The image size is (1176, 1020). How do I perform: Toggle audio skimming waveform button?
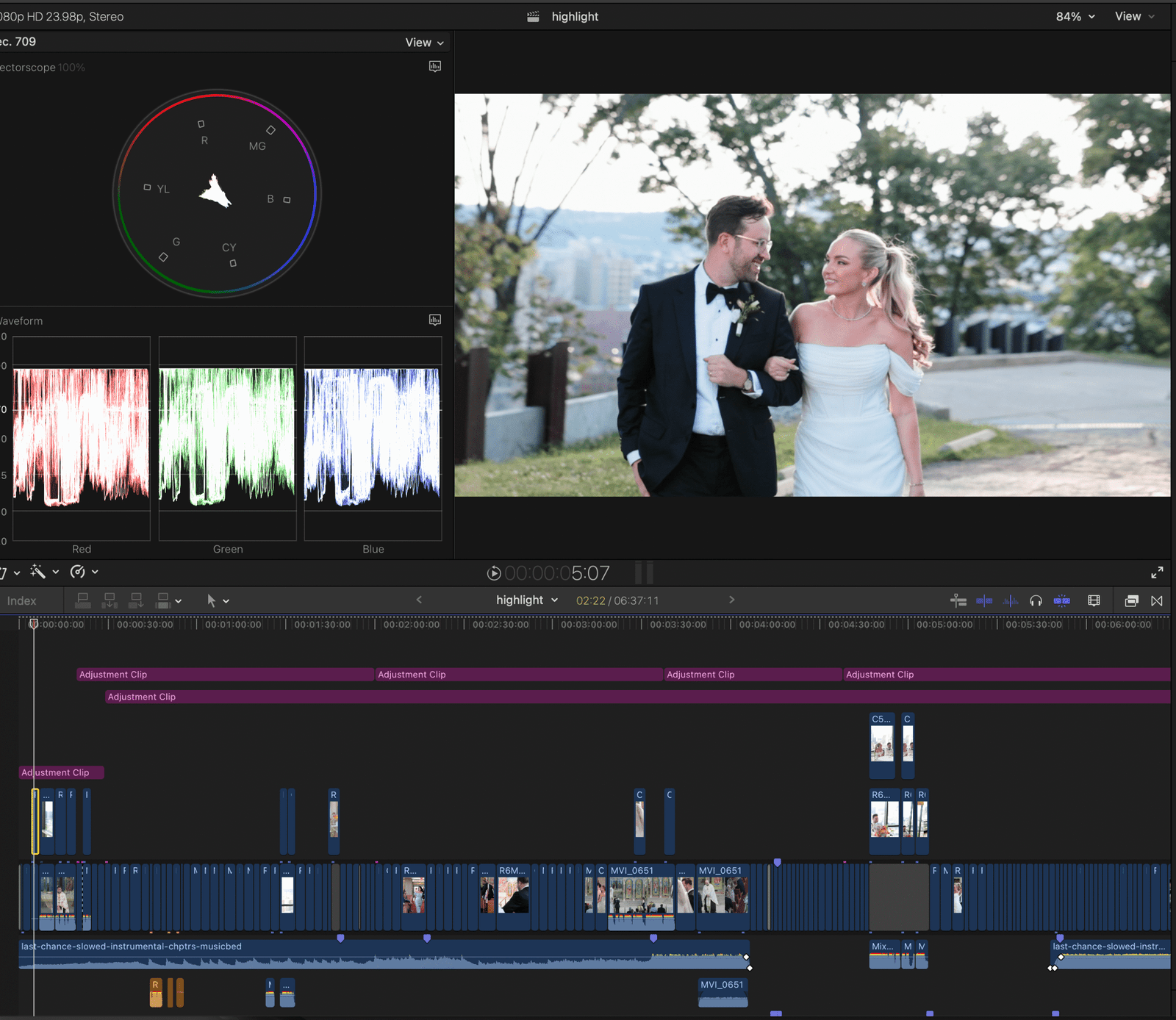1011,601
